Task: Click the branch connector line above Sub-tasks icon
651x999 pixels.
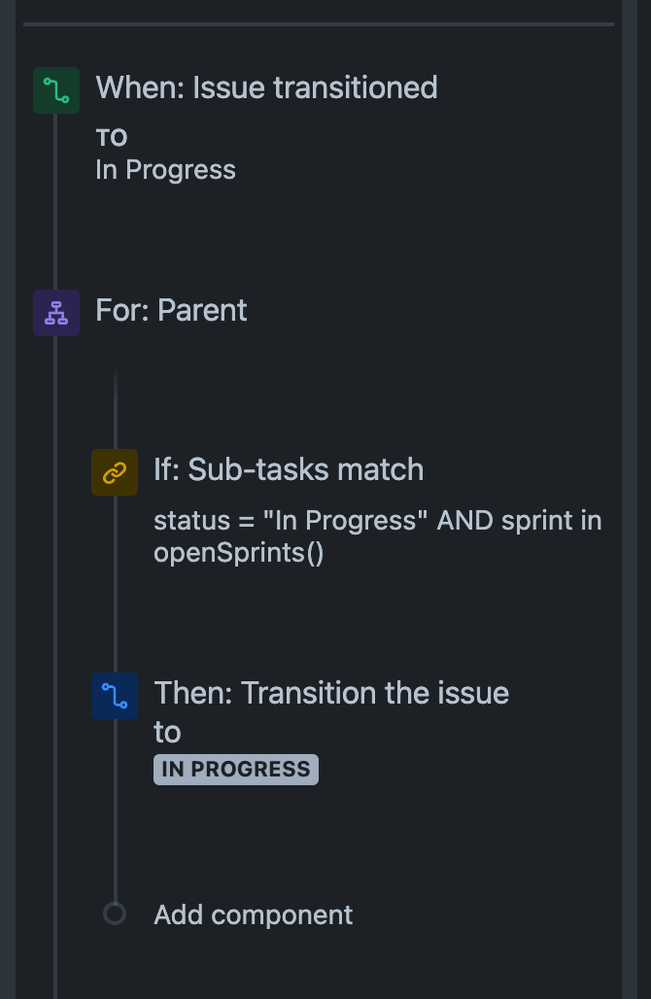Action: [x=115, y=408]
